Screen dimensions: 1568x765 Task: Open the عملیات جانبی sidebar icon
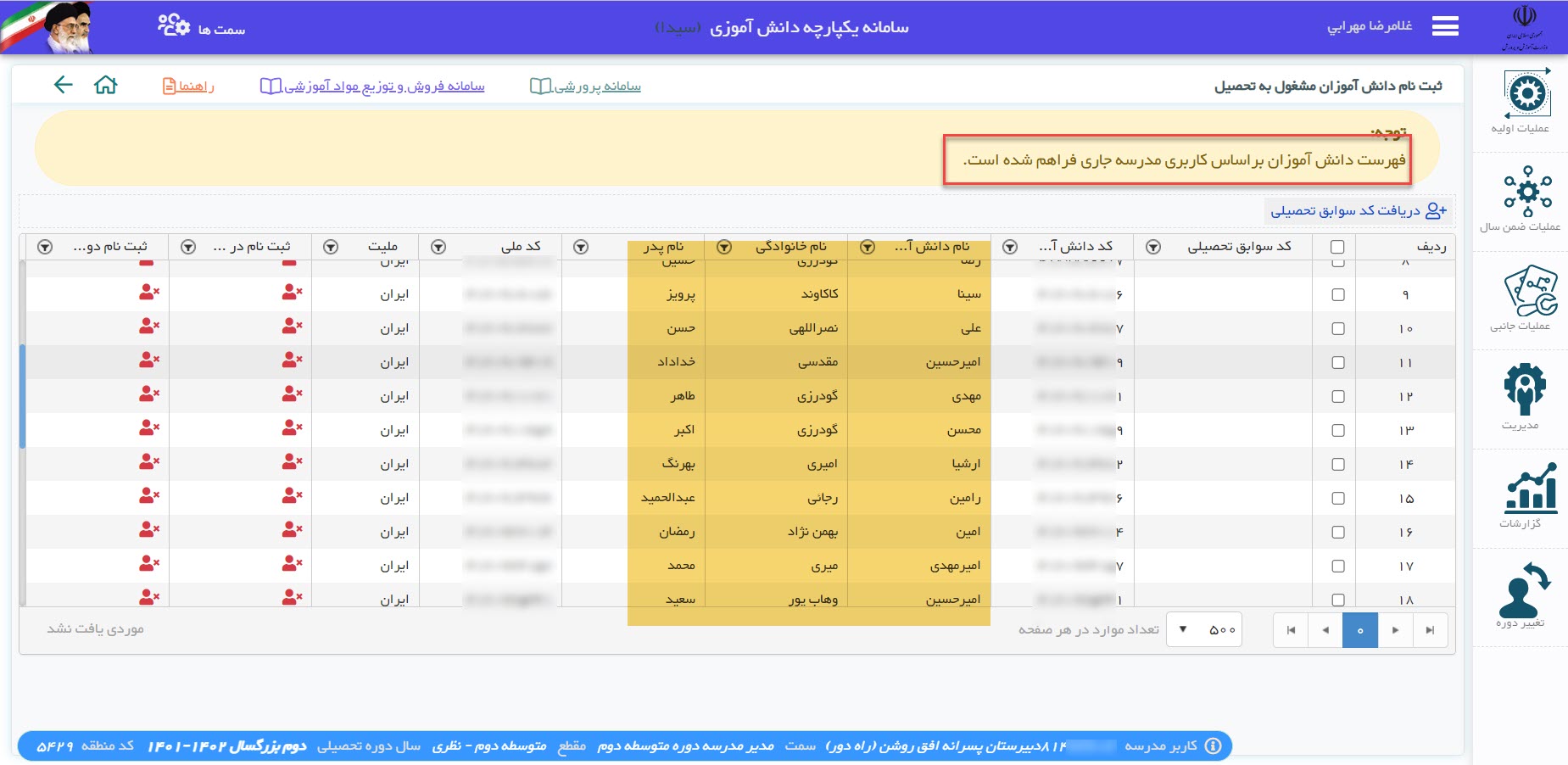tap(1526, 291)
